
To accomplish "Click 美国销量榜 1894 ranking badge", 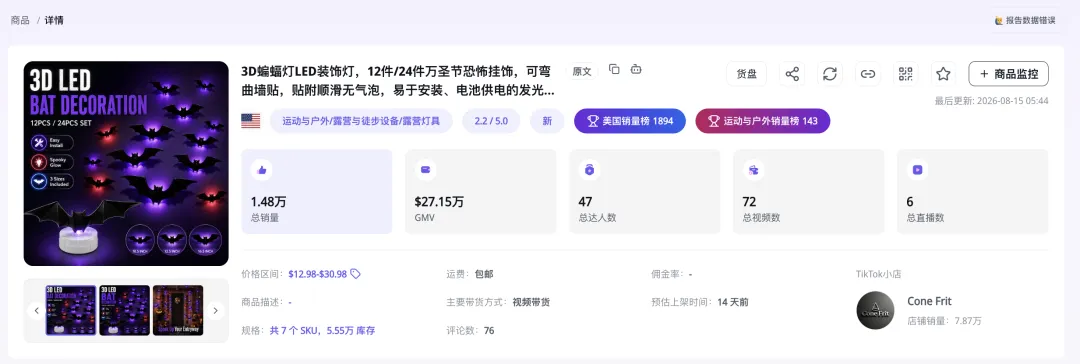I will point(630,121).
